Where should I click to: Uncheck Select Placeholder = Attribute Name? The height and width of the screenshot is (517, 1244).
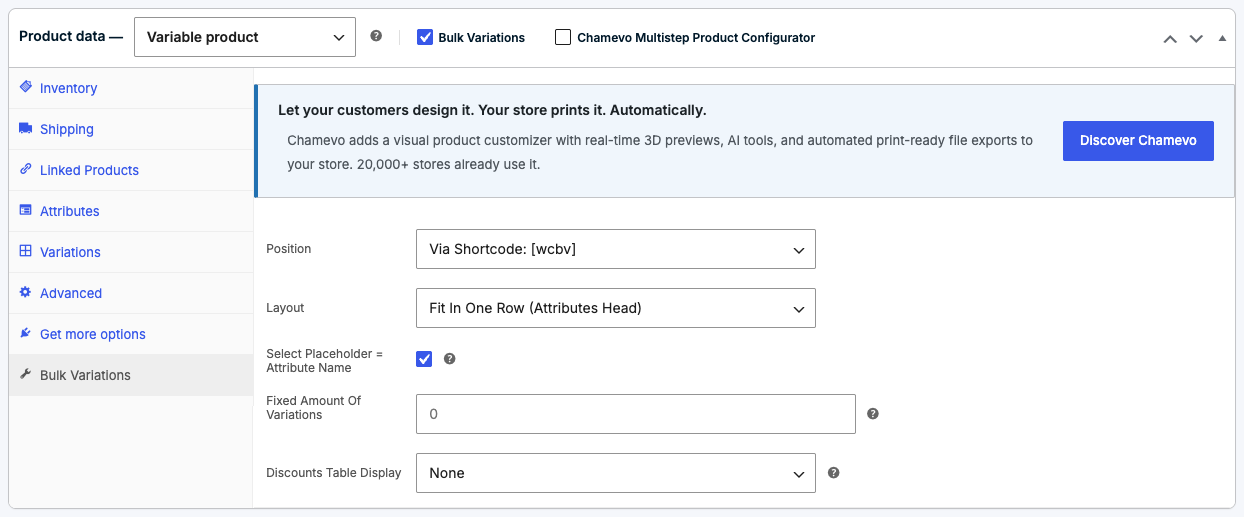424,359
